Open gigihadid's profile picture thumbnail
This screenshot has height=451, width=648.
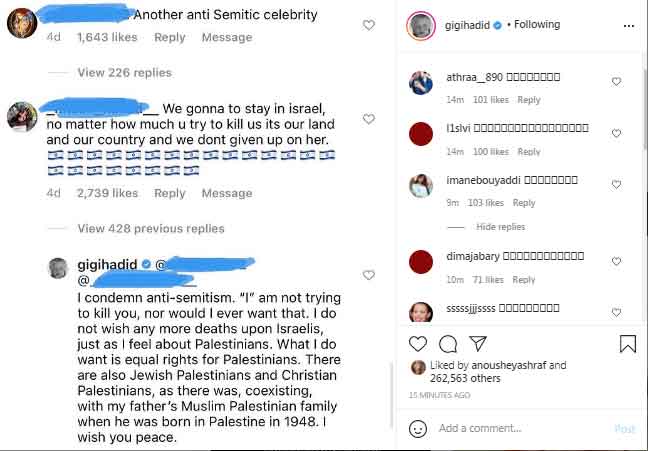click(421, 26)
